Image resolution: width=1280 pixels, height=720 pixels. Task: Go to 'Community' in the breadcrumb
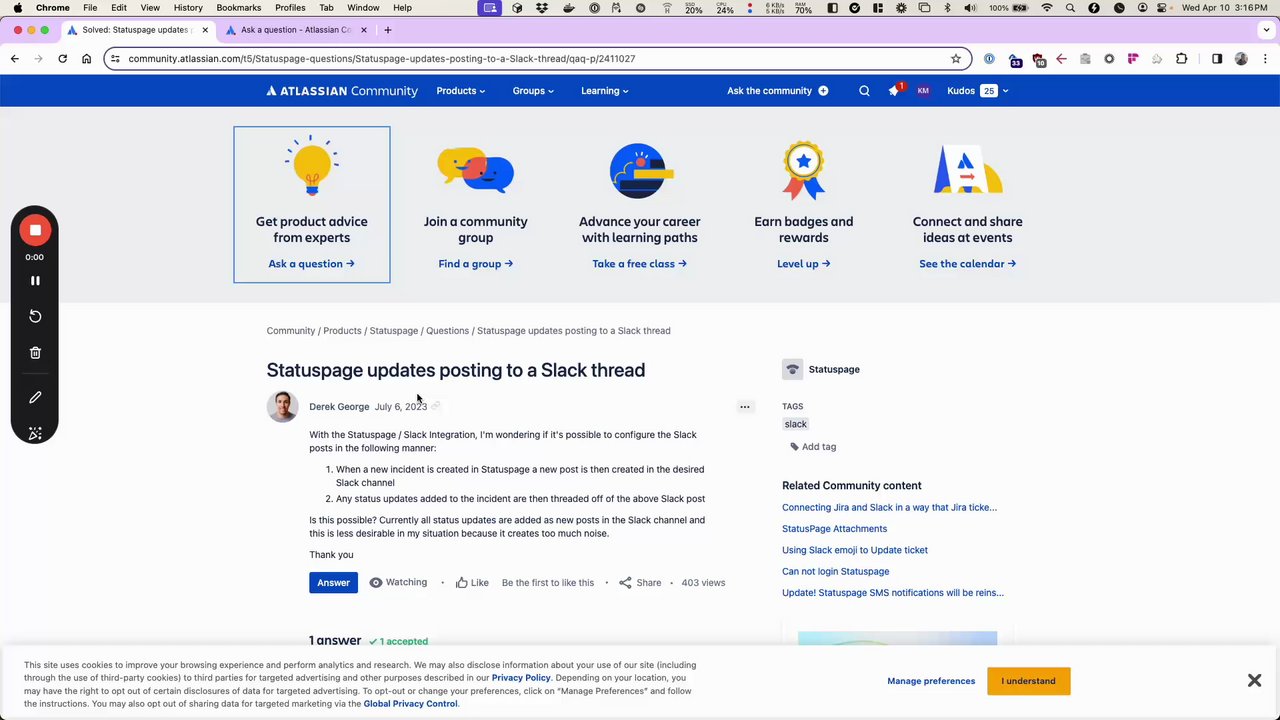[x=291, y=331]
